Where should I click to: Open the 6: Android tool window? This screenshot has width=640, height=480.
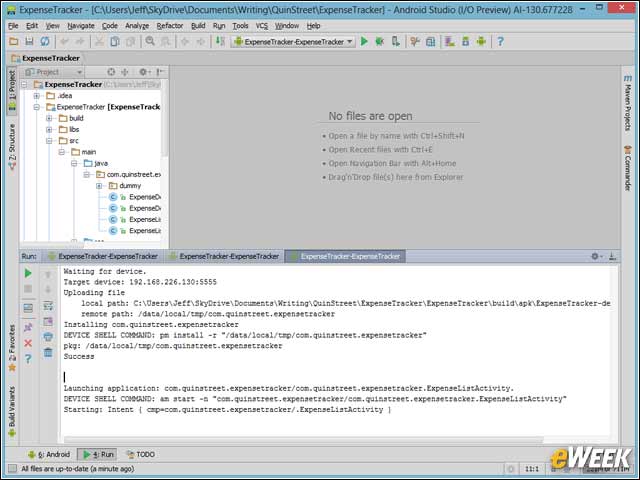tap(49, 454)
